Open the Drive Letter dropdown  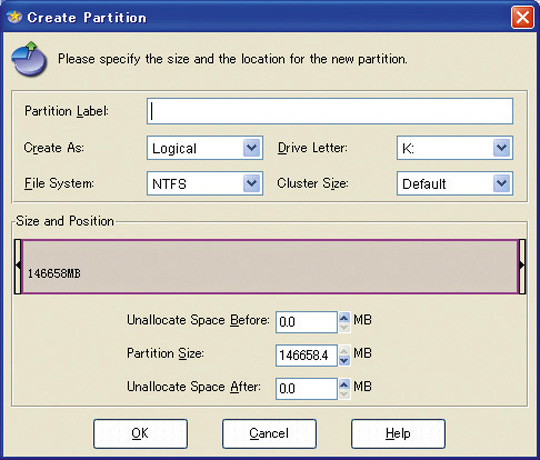coord(501,148)
